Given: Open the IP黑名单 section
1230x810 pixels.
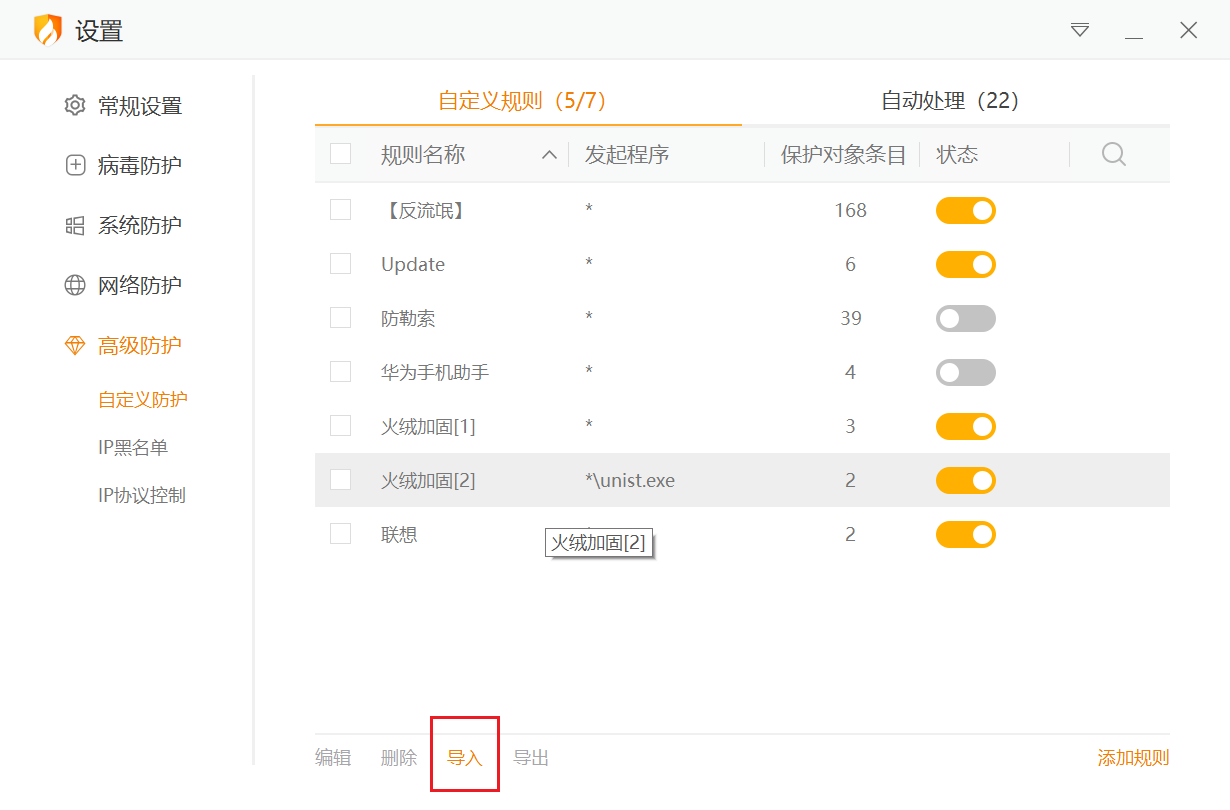Looking at the screenshot, I should point(133,448).
